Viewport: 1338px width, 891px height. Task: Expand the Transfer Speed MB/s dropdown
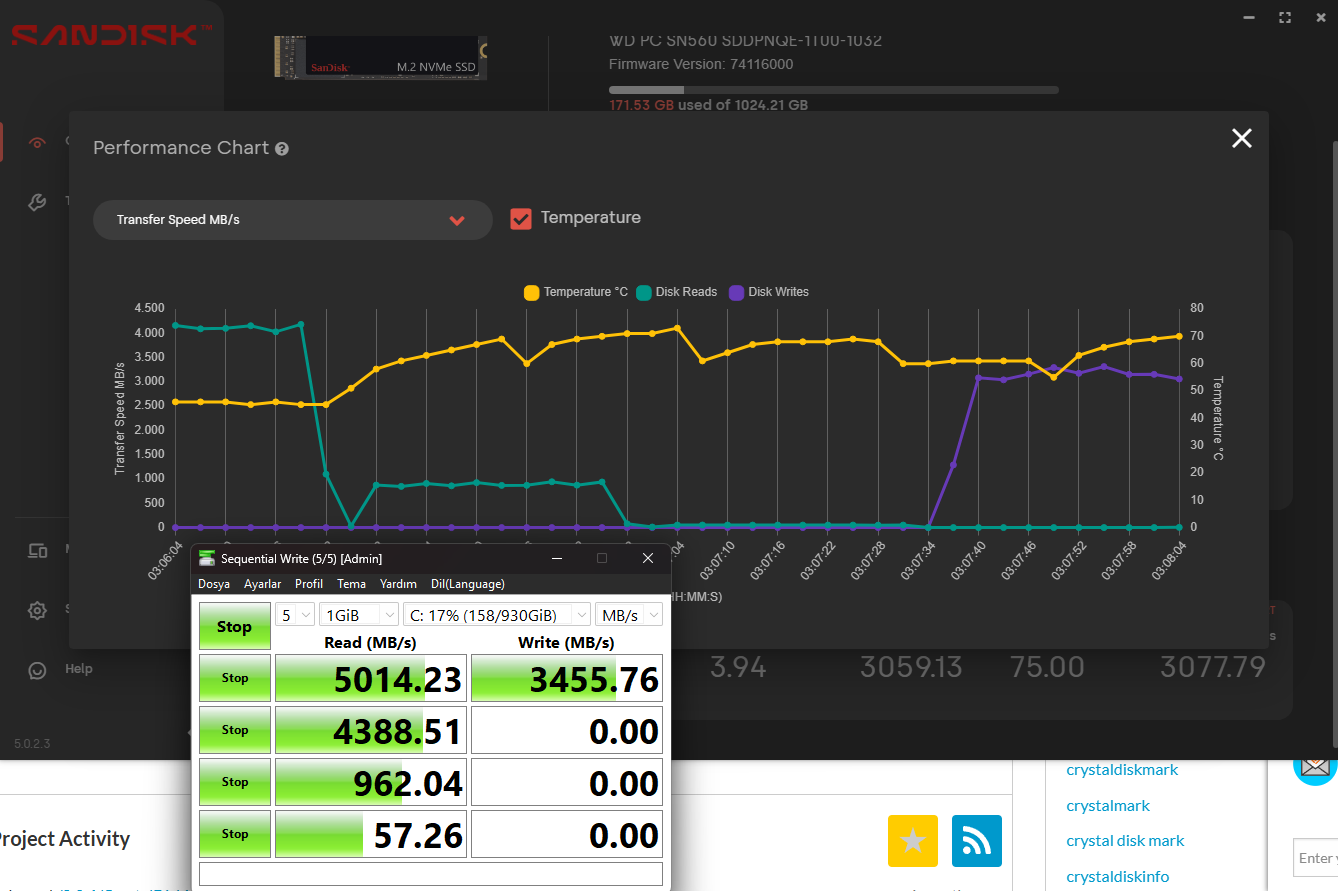tap(292, 220)
